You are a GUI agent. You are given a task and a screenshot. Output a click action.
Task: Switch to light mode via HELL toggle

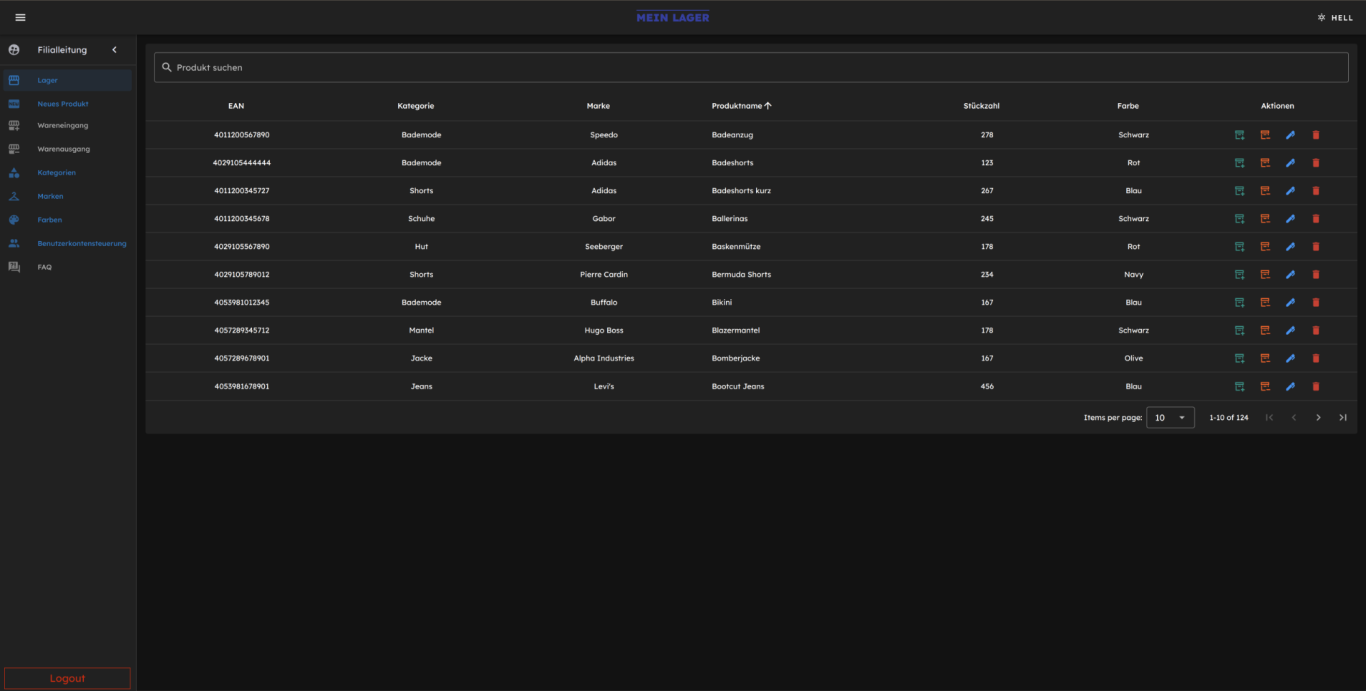tap(1337, 17)
